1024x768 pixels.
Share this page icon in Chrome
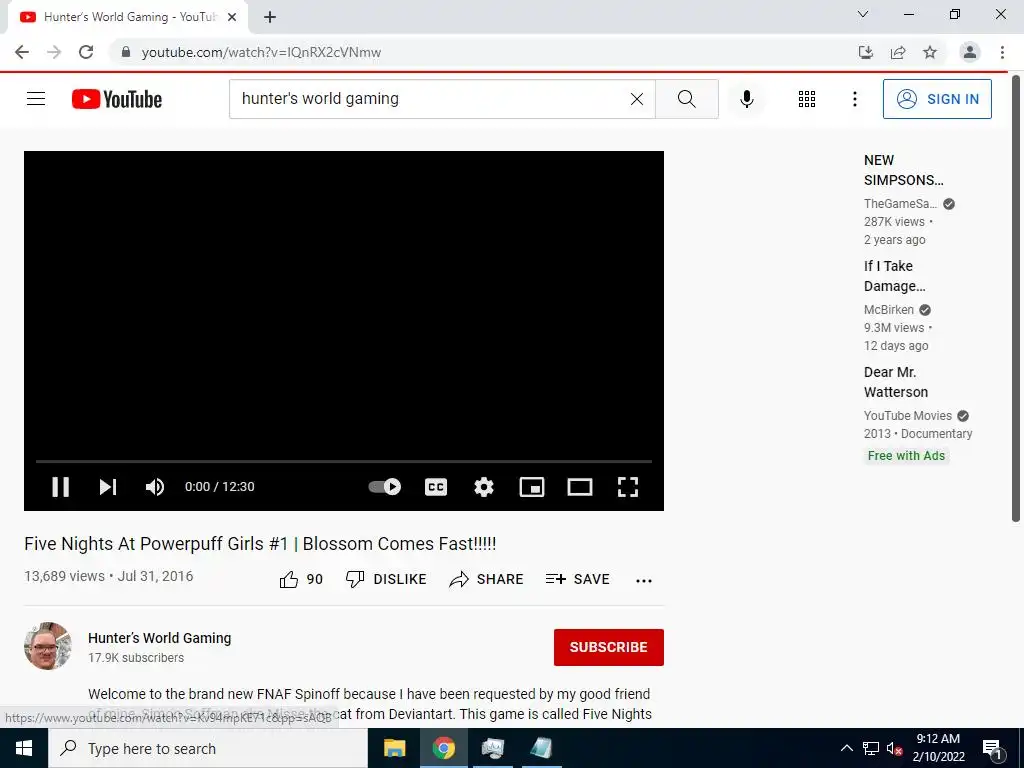(x=898, y=52)
